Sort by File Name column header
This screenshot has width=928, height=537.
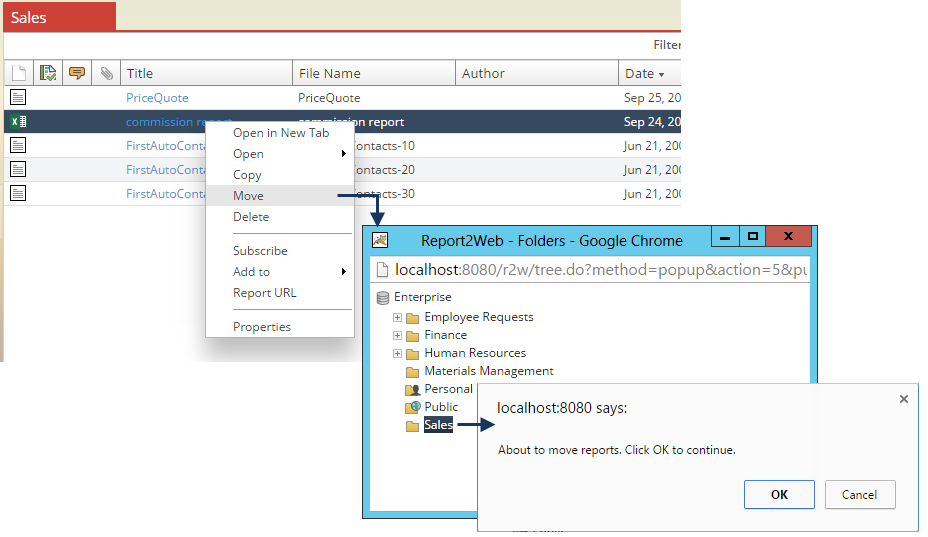coord(374,73)
